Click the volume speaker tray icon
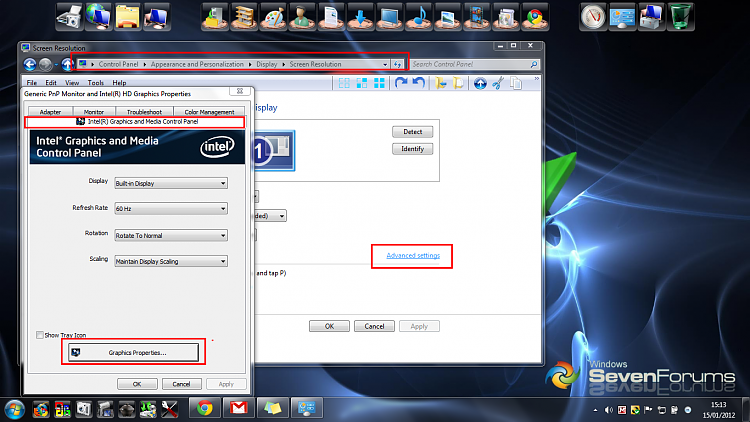Screen dimensions: 750x422 point(608,410)
